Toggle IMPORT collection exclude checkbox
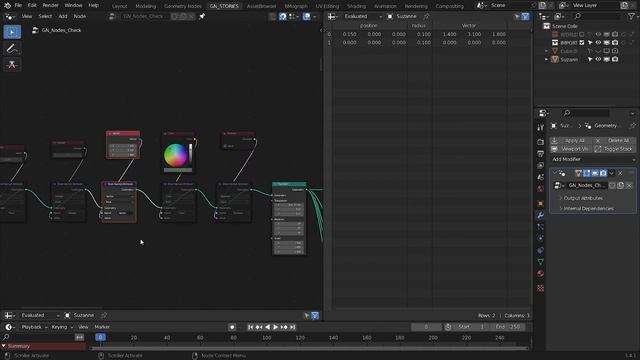Screen dimensions: 640x360 tap(582, 42)
